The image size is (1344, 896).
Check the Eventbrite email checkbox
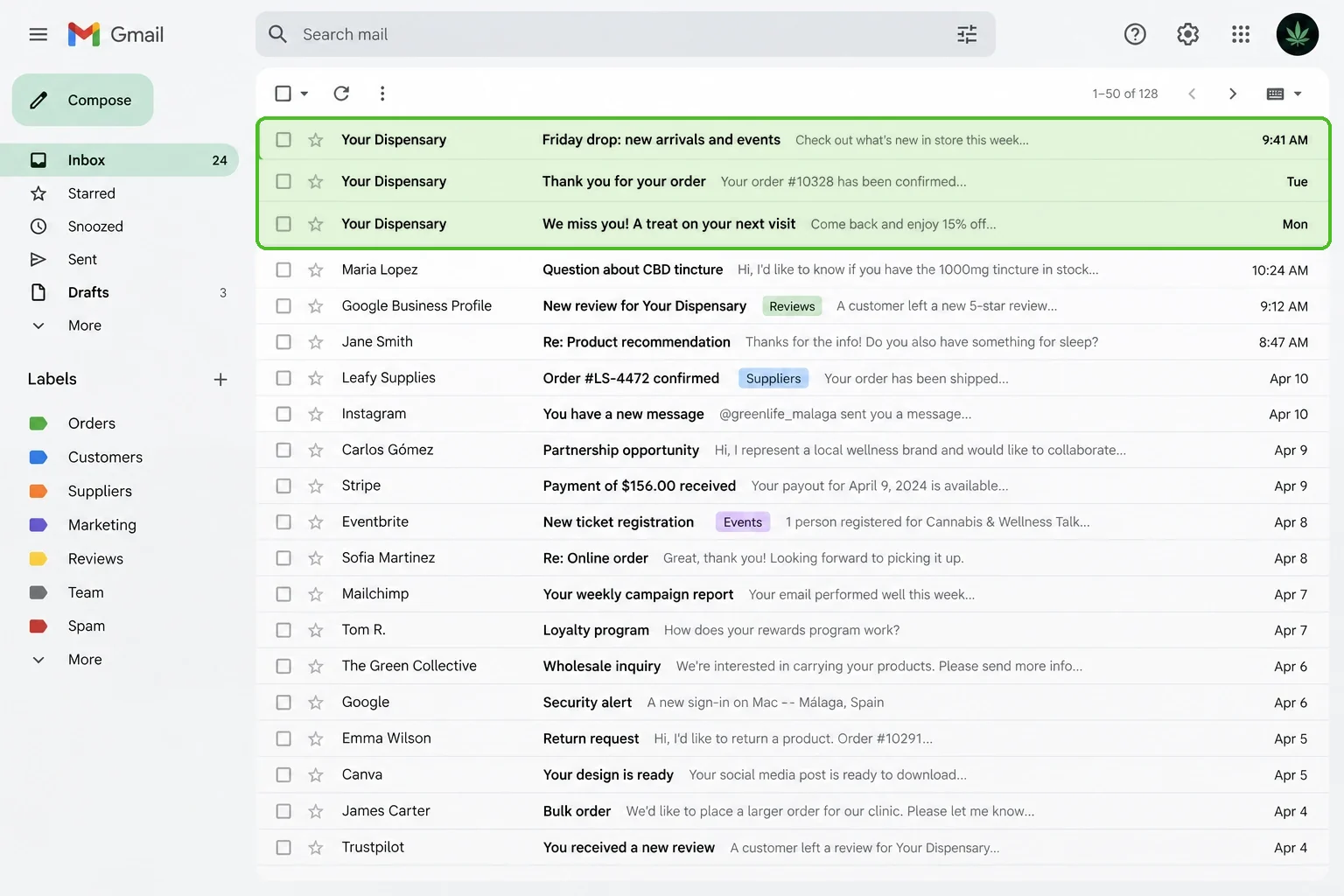[283, 521]
